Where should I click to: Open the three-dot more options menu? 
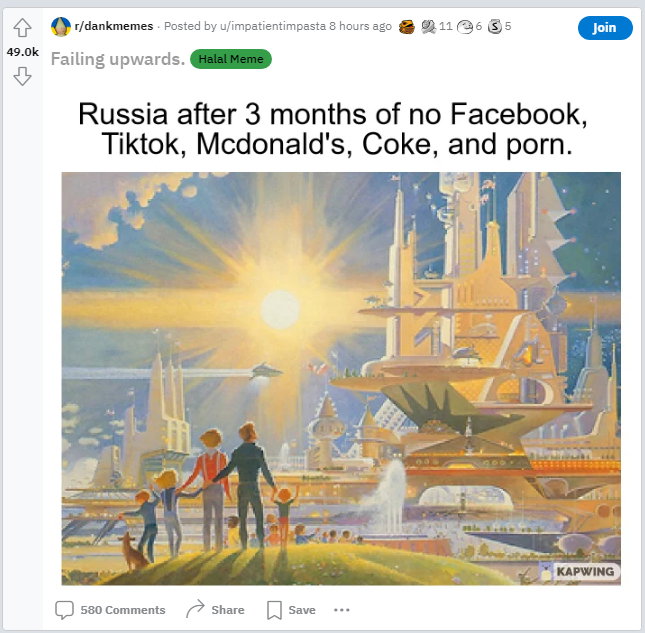(342, 610)
